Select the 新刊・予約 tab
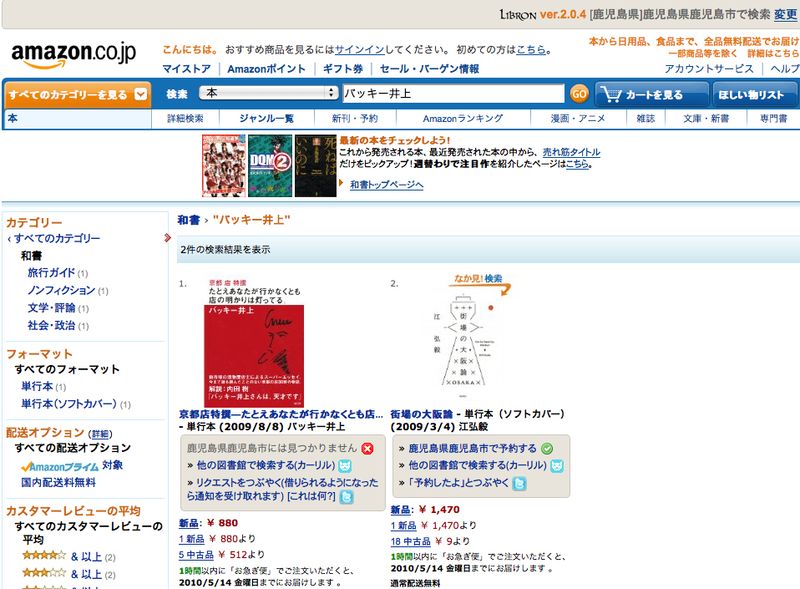Image resolution: width=800 pixels, height=589 pixels. (355, 118)
